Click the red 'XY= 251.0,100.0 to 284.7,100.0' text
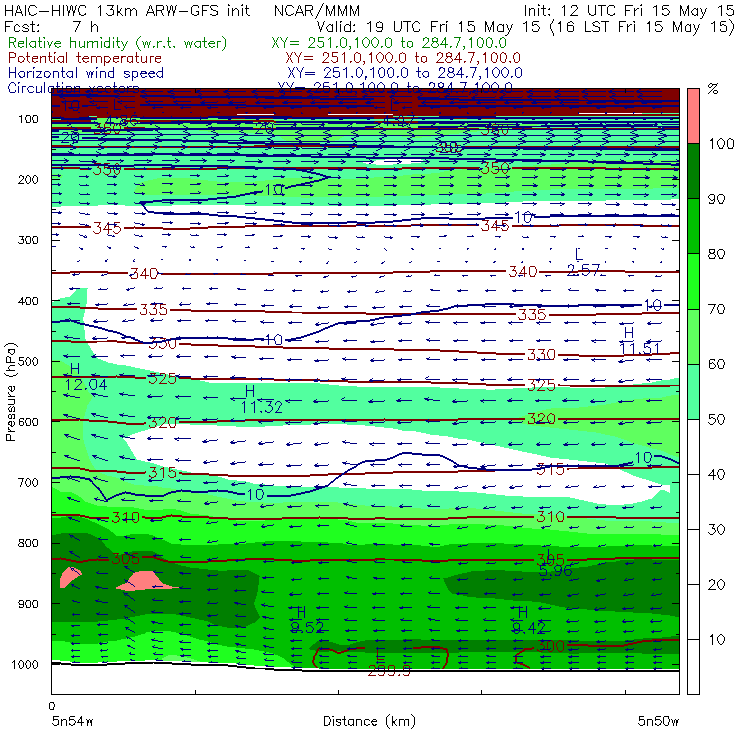This screenshot has width=740, height=740. point(403,58)
